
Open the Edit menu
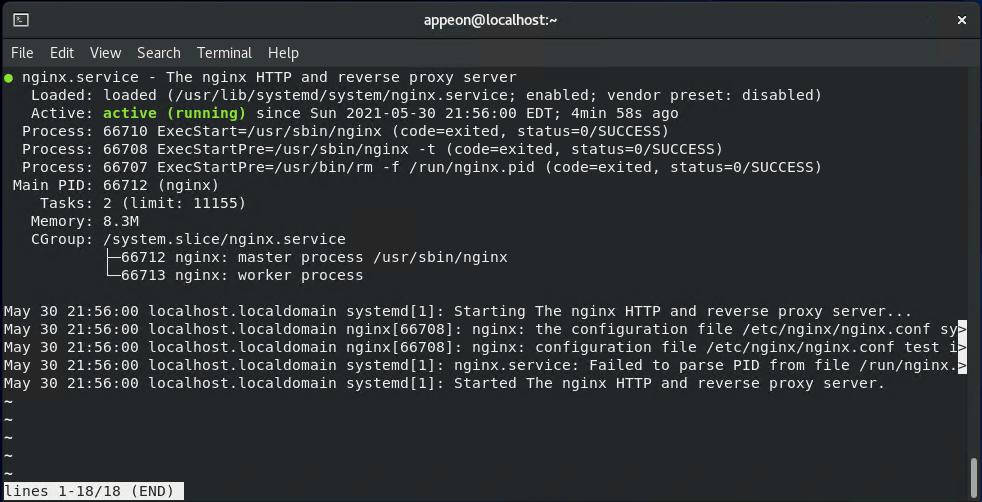62,53
